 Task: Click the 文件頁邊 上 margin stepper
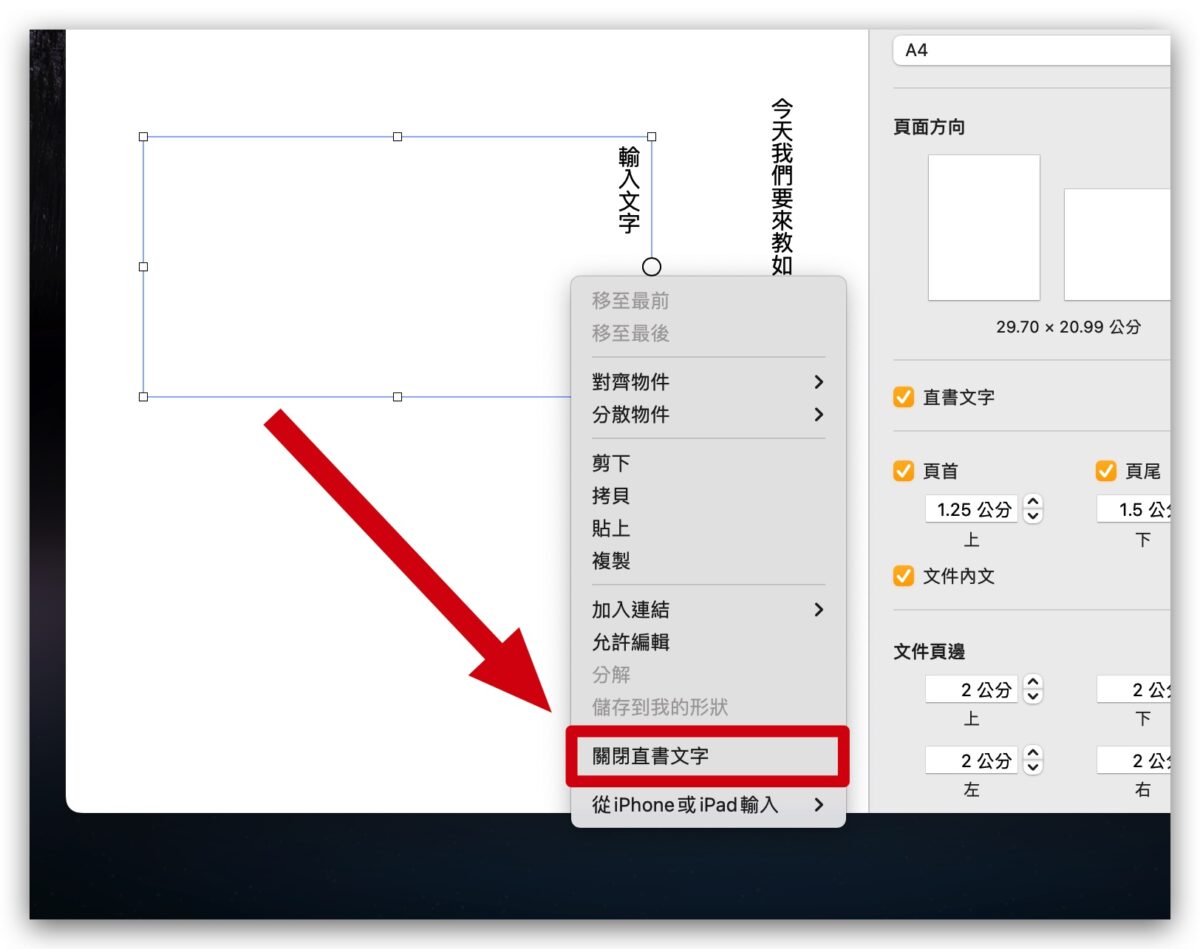coord(1033,689)
